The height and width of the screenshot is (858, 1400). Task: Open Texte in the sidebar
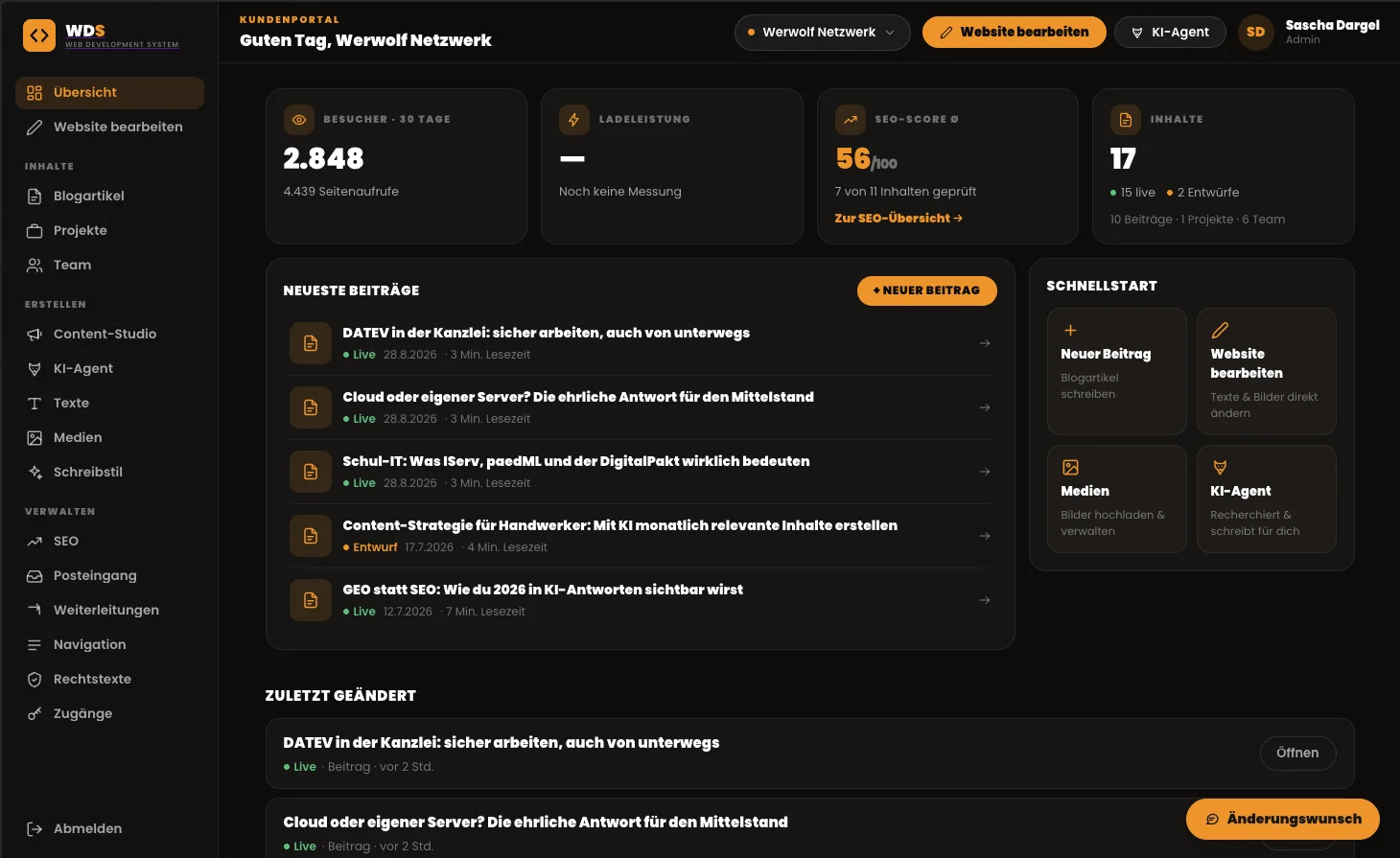point(109,404)
